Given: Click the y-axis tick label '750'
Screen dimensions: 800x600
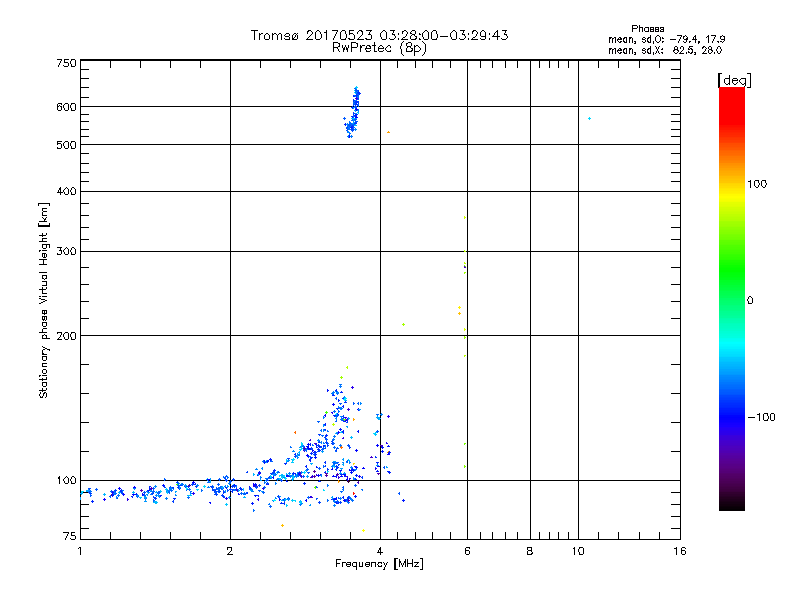Looking at the screenshot, I should pyautogui.click(x=66, y=63).
